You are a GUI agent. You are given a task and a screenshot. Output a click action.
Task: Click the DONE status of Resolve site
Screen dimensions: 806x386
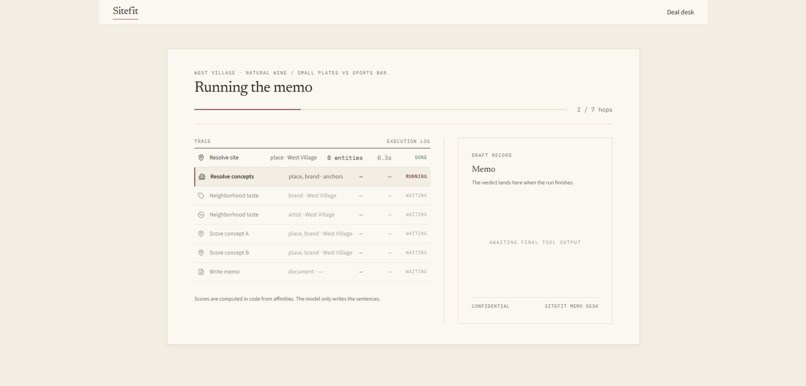coord(421,158)
